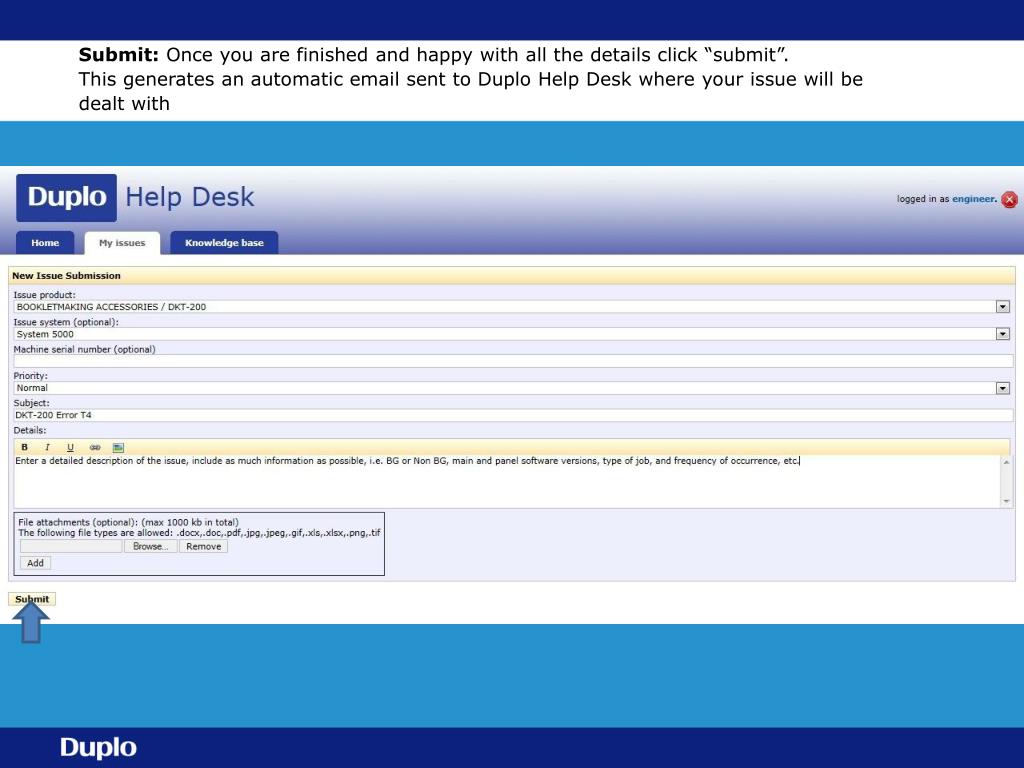Open Issue product dropdown arrow
Image resolution: width=1024 pixels, height=768 pixels.
(x=1002, y=306)
